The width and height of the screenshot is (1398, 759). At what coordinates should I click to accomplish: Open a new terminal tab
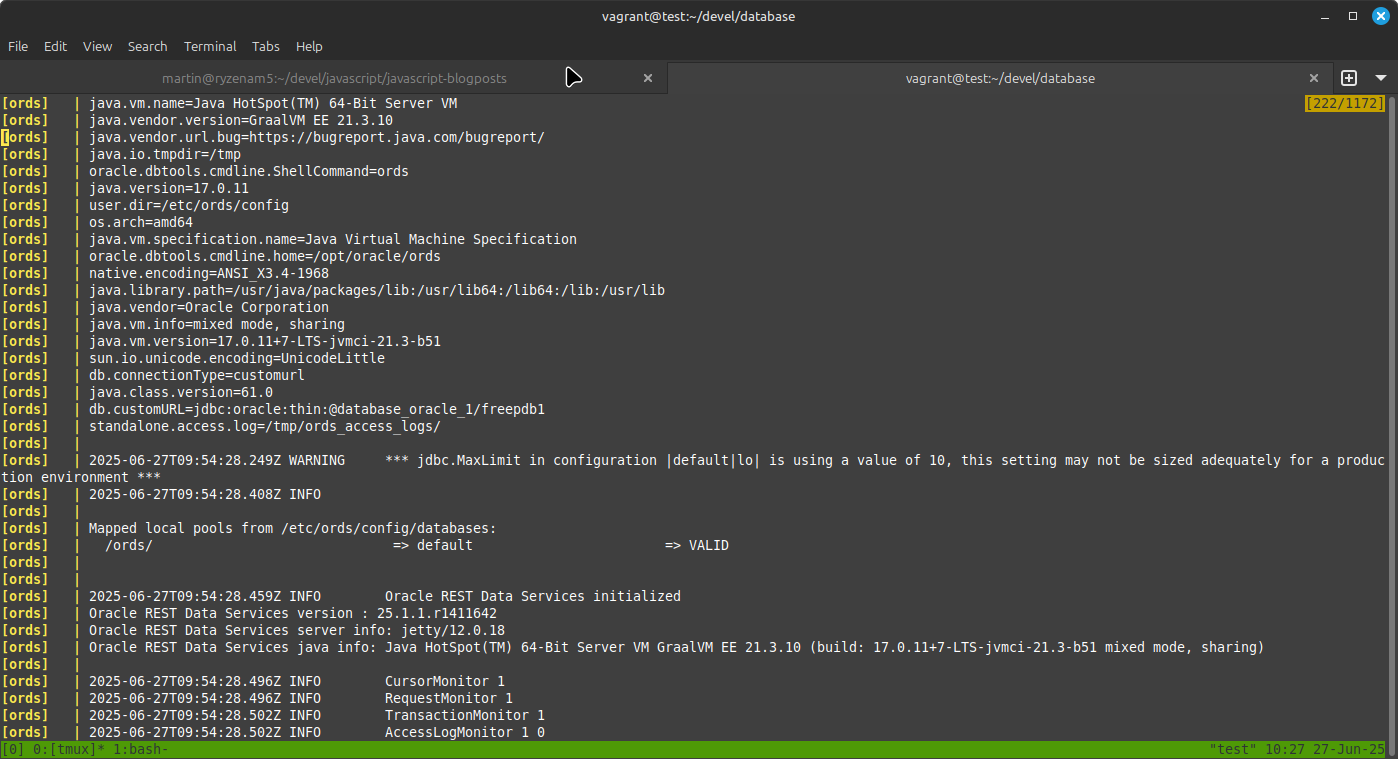[1349, 78]
